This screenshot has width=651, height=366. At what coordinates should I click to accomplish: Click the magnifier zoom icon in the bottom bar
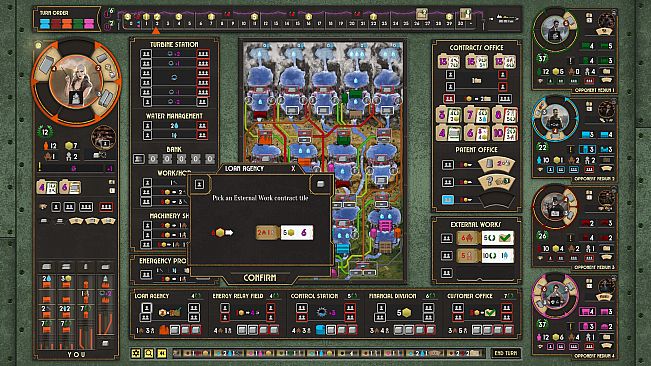click(x=149, y=353)
